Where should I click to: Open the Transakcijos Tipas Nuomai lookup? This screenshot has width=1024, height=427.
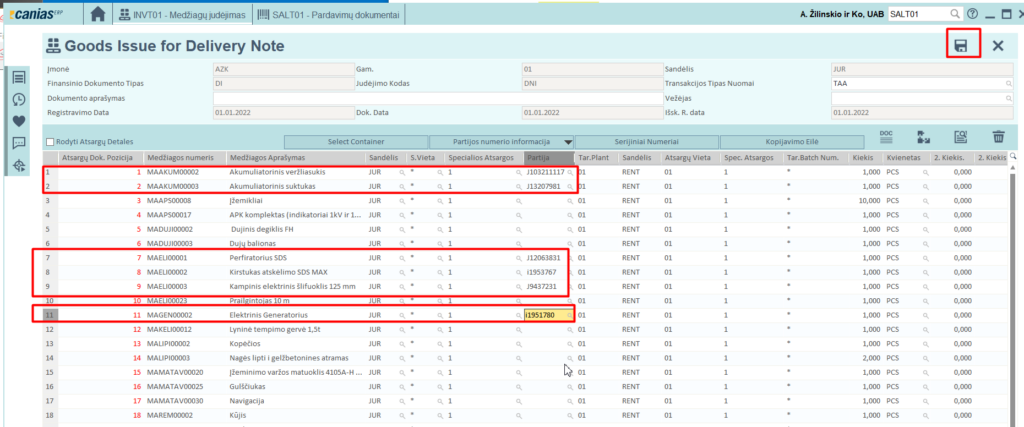tap(1007, 84)
